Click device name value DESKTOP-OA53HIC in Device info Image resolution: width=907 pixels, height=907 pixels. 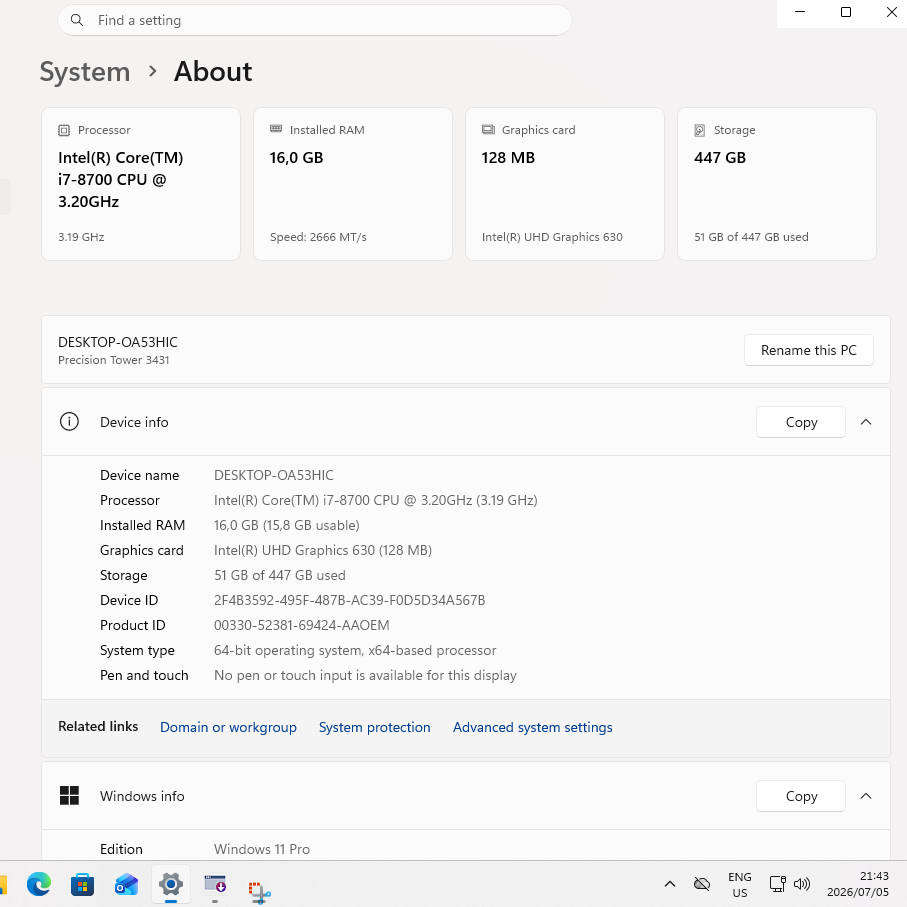coord(274,475)
